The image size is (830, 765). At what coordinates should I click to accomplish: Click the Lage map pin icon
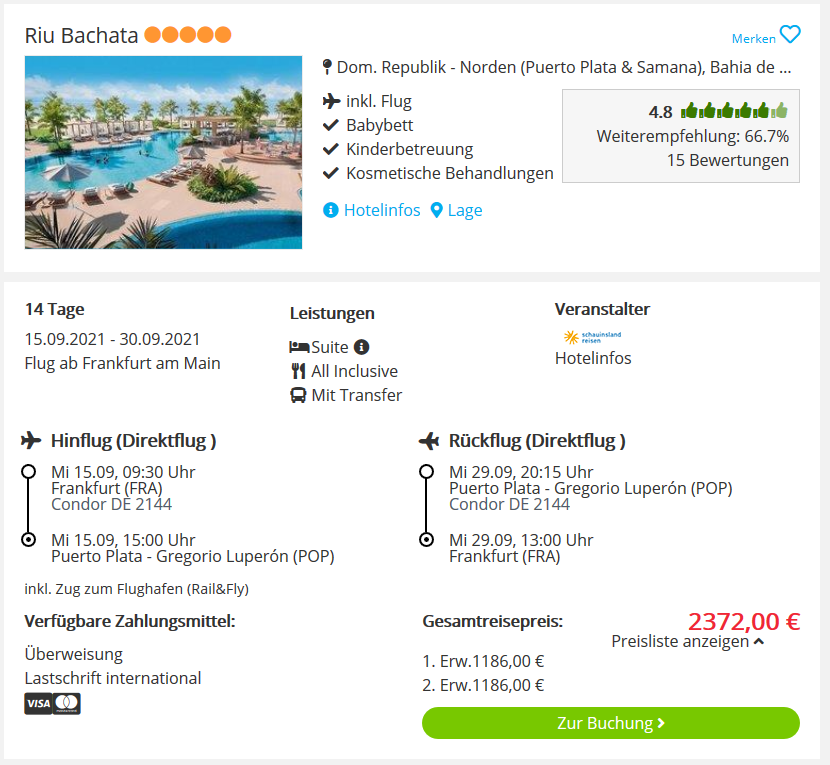coord(437,210)
